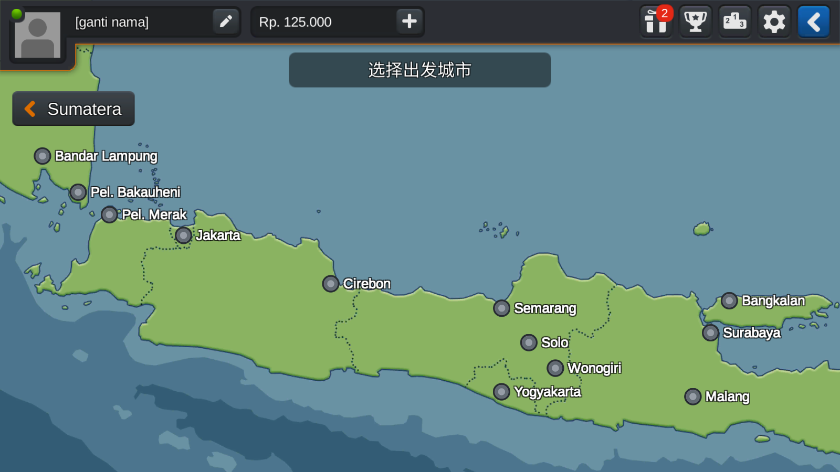Select the Cirebon city marker
Viewport: 840px width, 472px height.
click(x=331, y=284)
